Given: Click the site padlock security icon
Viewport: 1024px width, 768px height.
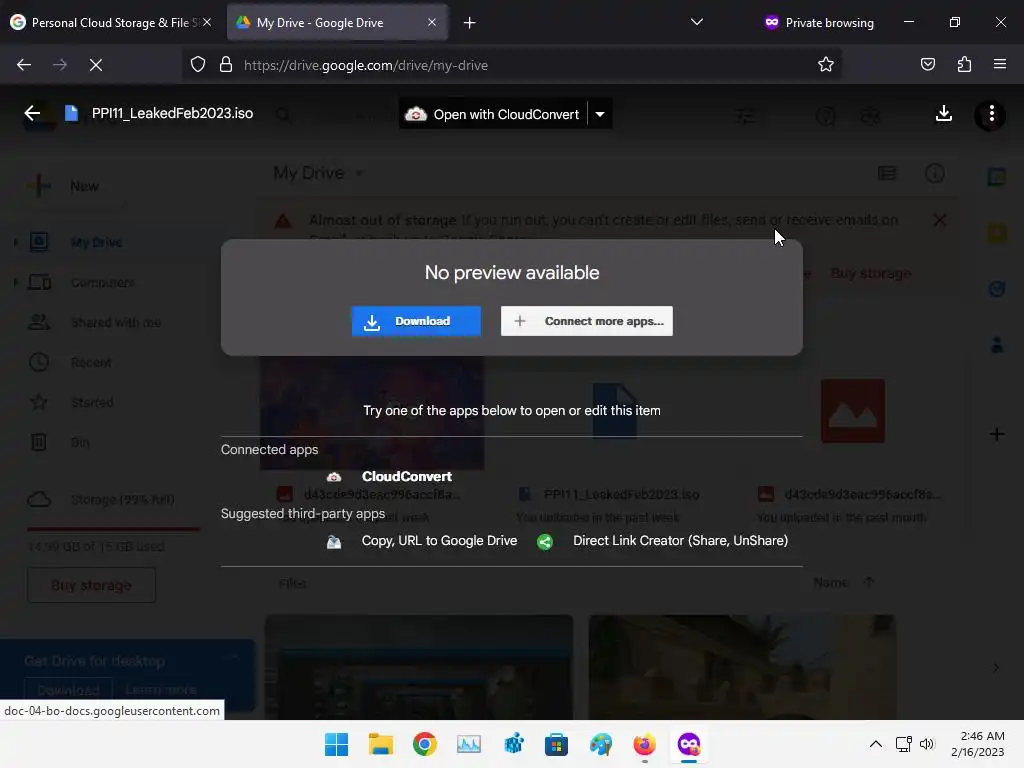Looking at the screenshot, I should [226, 65].
